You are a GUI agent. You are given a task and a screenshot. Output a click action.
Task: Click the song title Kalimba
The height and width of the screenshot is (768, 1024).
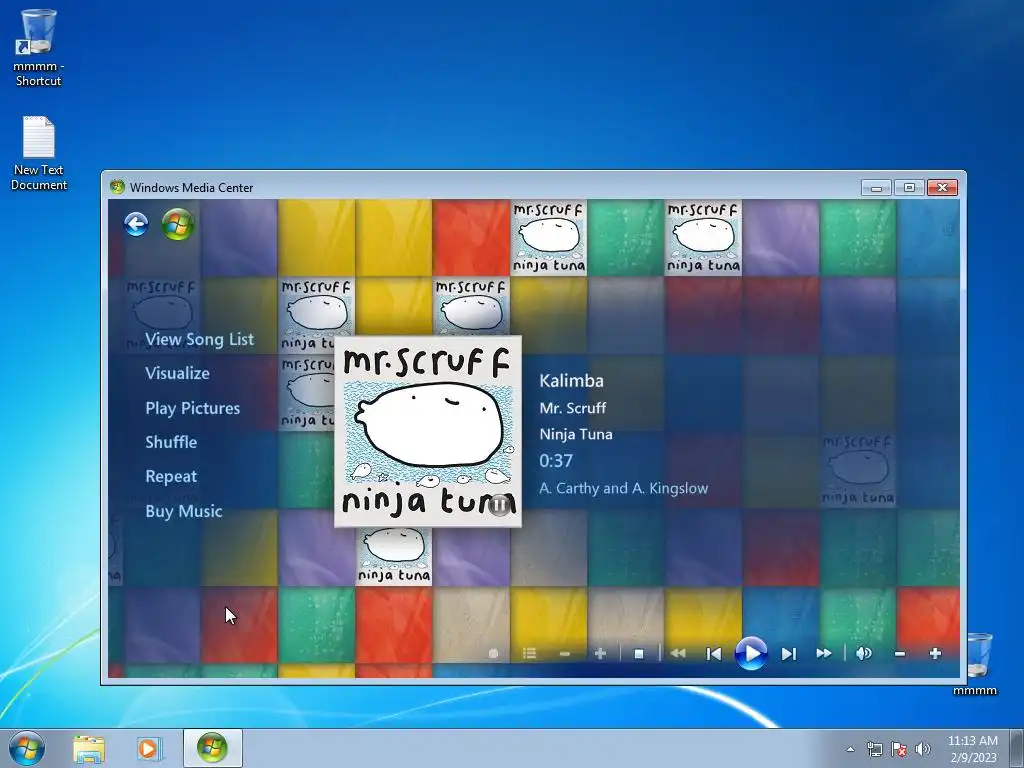571,381
